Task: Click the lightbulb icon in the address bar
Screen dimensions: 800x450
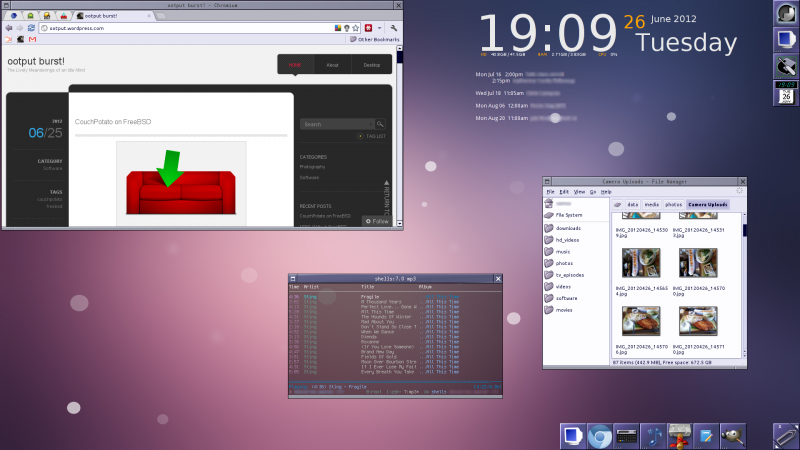Action: [346, 28]
